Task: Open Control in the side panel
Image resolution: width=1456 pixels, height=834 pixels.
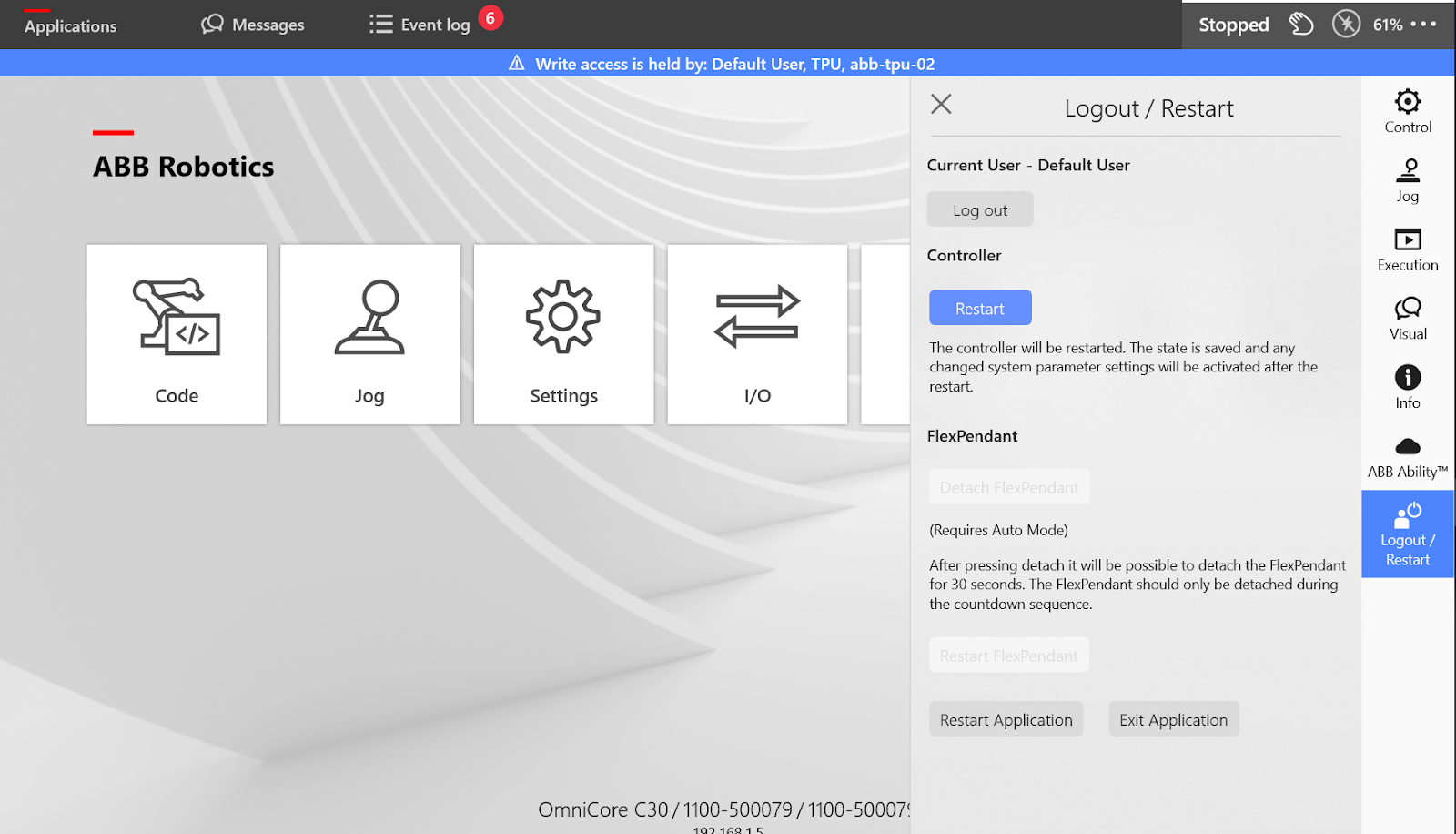Action: (x=1408, y=112)
